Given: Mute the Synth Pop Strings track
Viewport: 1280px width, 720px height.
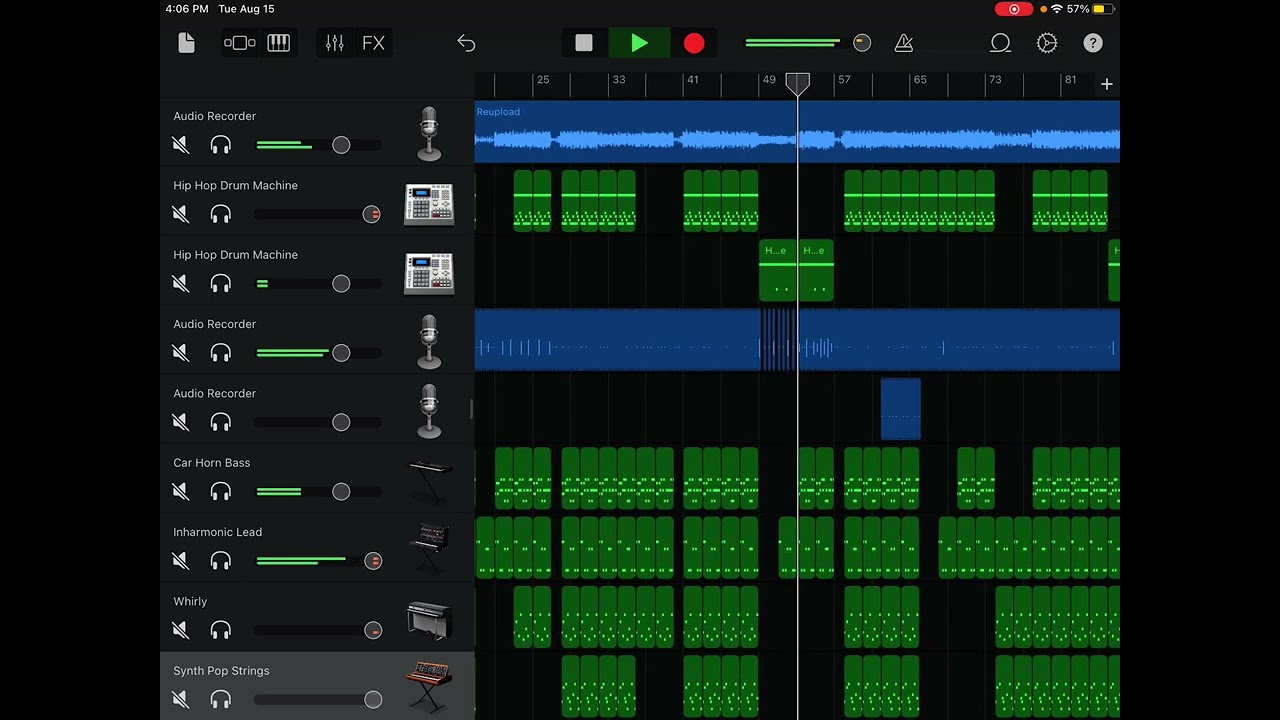Looking at the screenshot, I should tap(181, 699).
